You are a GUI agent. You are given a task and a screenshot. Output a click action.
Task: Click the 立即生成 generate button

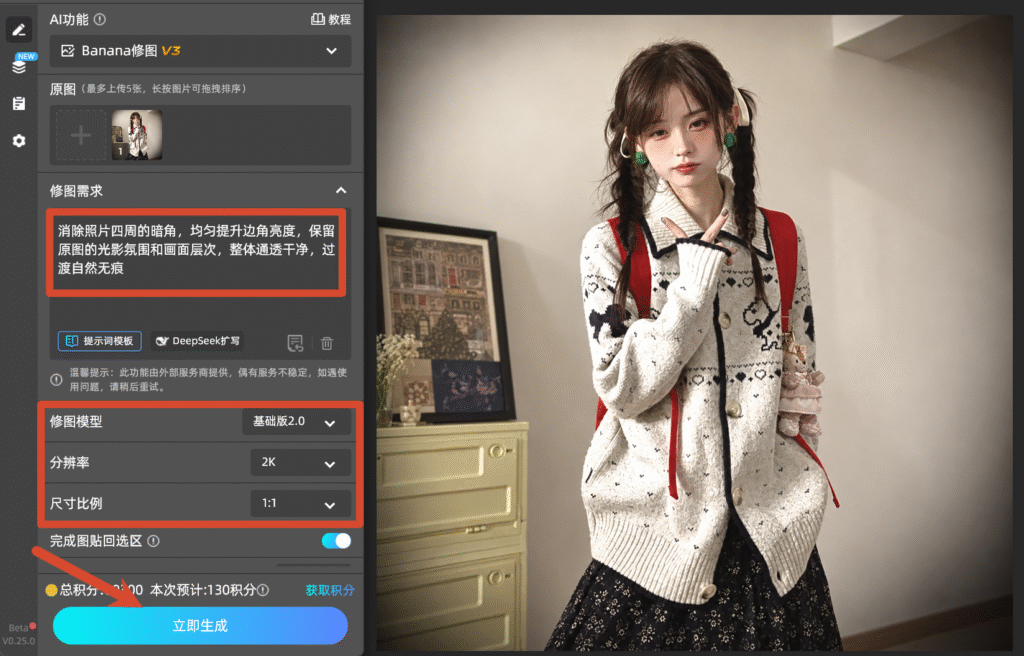tap(200, 626)
